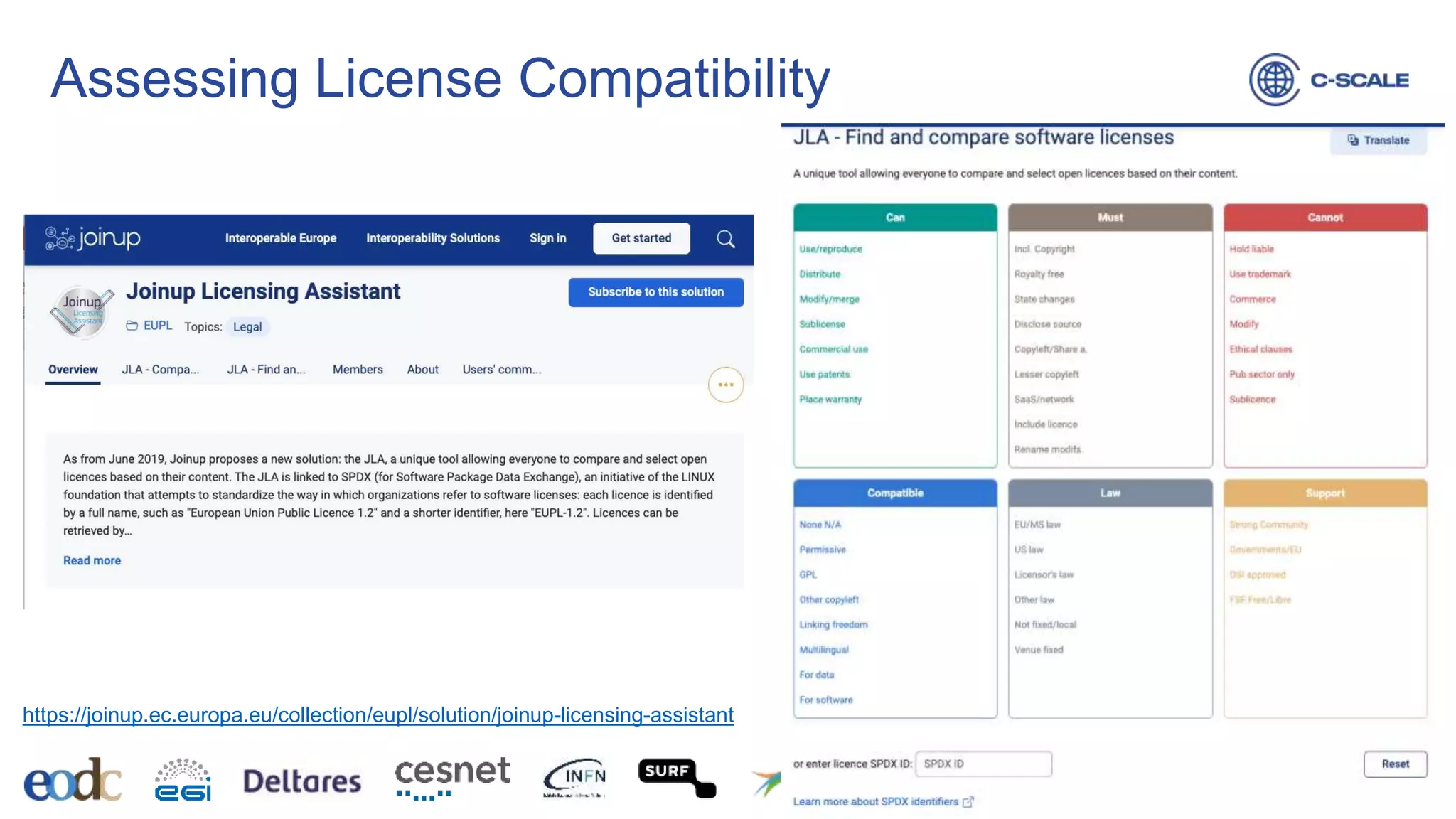Open the Interoperability Solutions menu

[x=432, y=238]
